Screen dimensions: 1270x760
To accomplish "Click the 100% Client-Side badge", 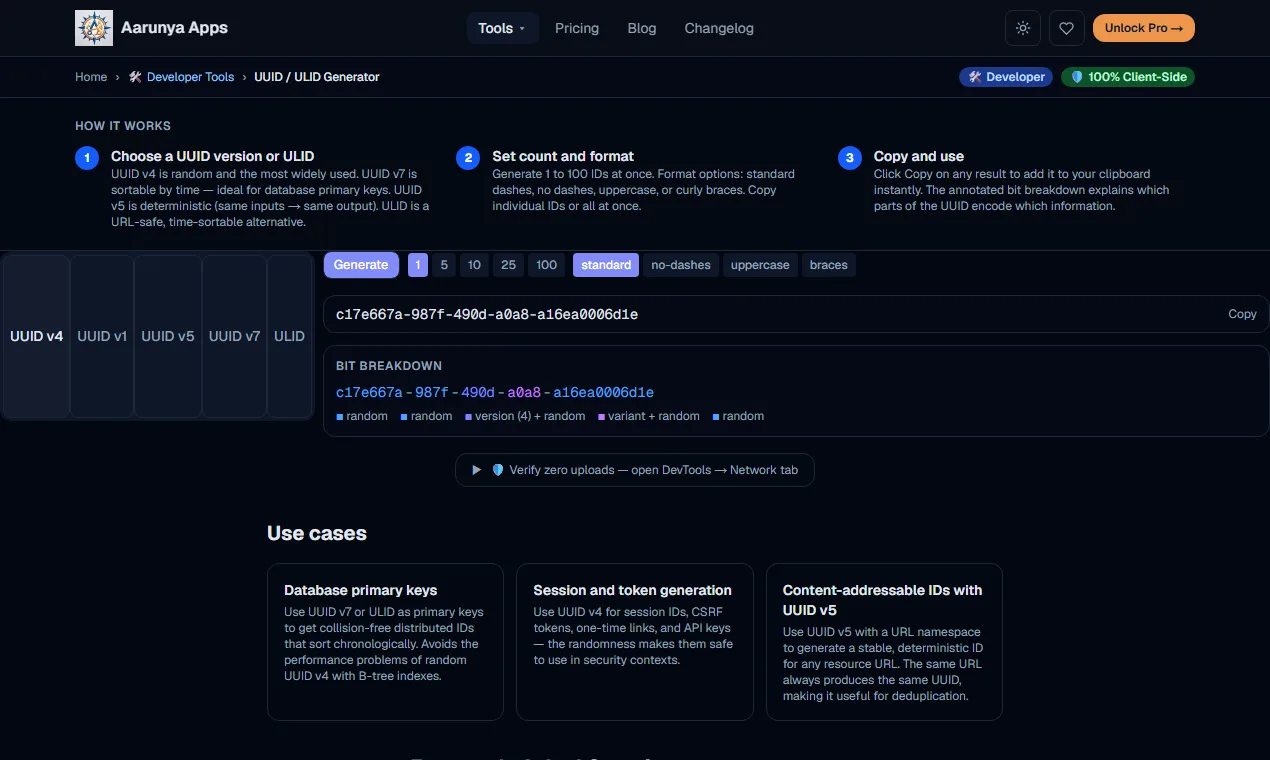I will tap(1128, 77).
